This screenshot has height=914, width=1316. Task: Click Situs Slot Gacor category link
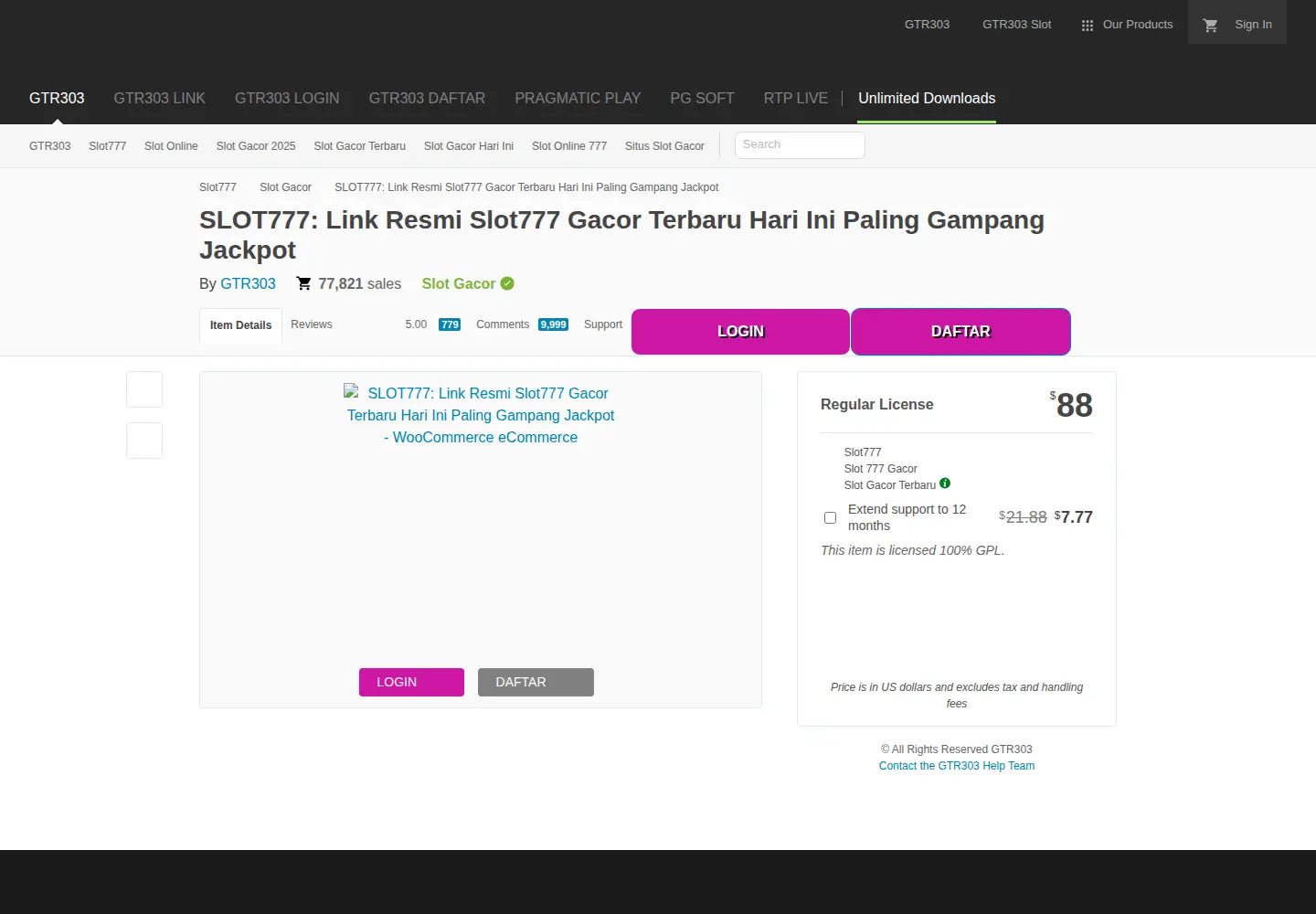point(664,146)
